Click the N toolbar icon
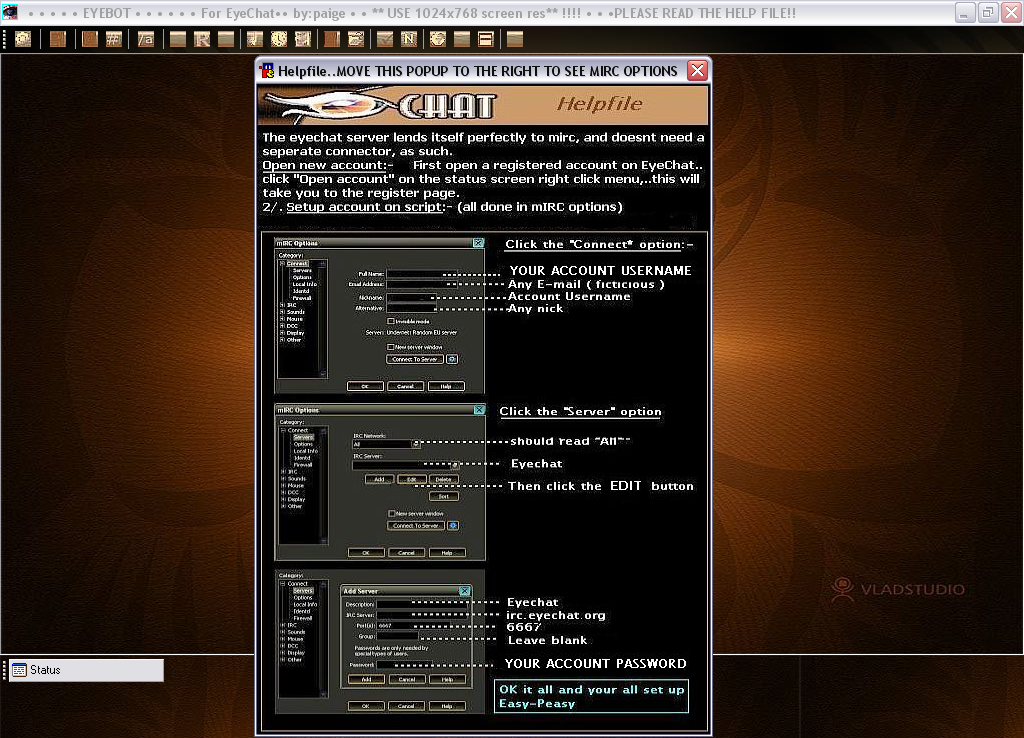The image size is (1024, 738). [x=409, y=39]
